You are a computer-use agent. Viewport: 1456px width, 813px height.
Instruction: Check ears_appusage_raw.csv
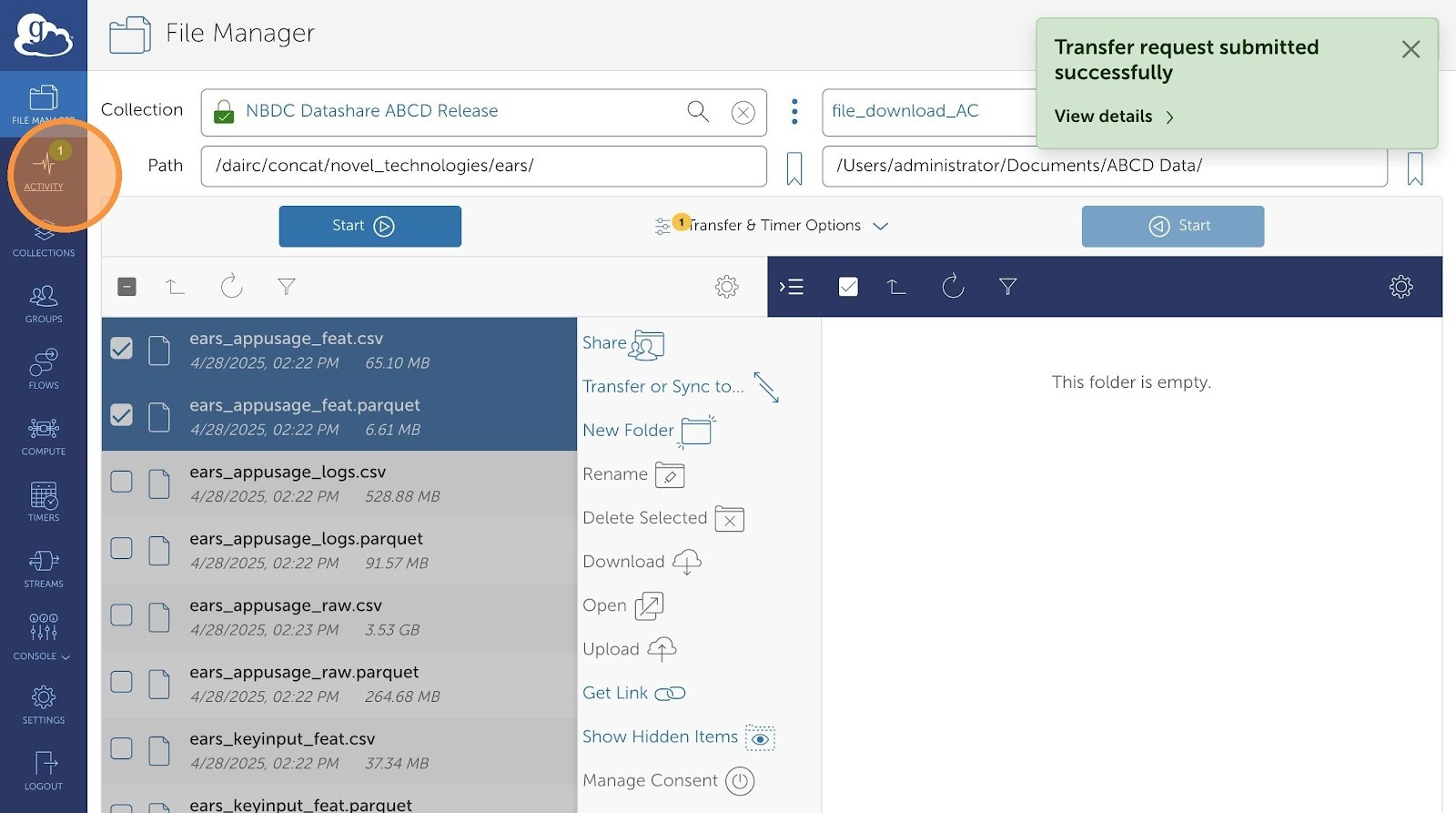121,615
